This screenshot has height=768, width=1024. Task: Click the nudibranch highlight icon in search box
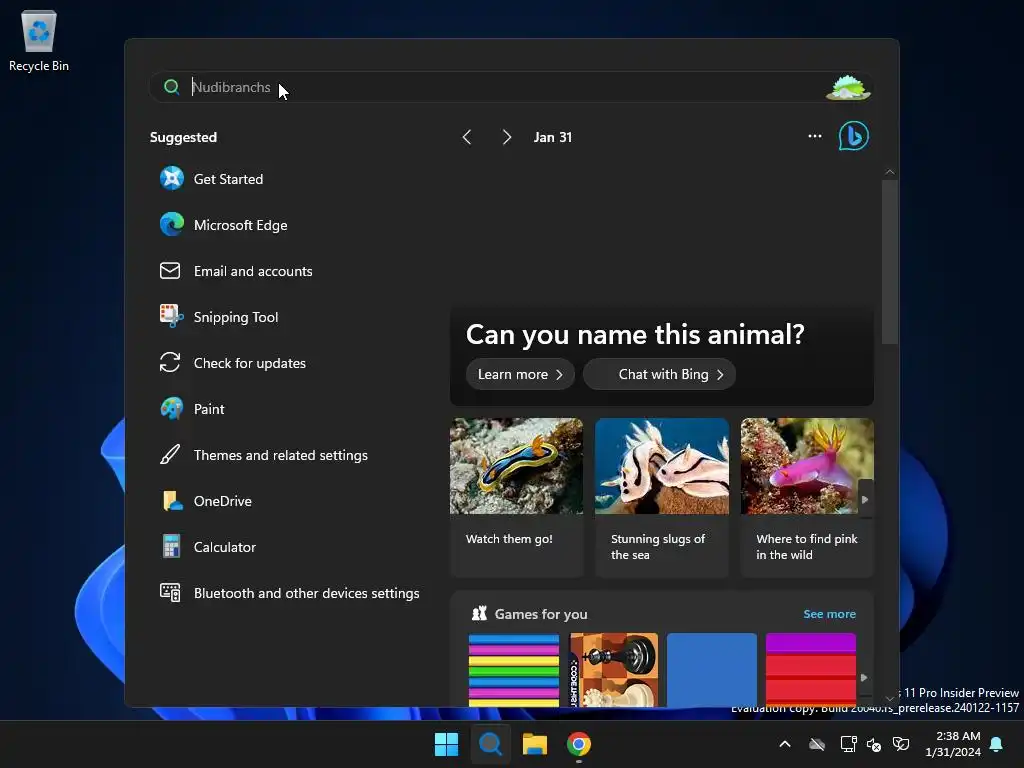[x=848, y=87]
